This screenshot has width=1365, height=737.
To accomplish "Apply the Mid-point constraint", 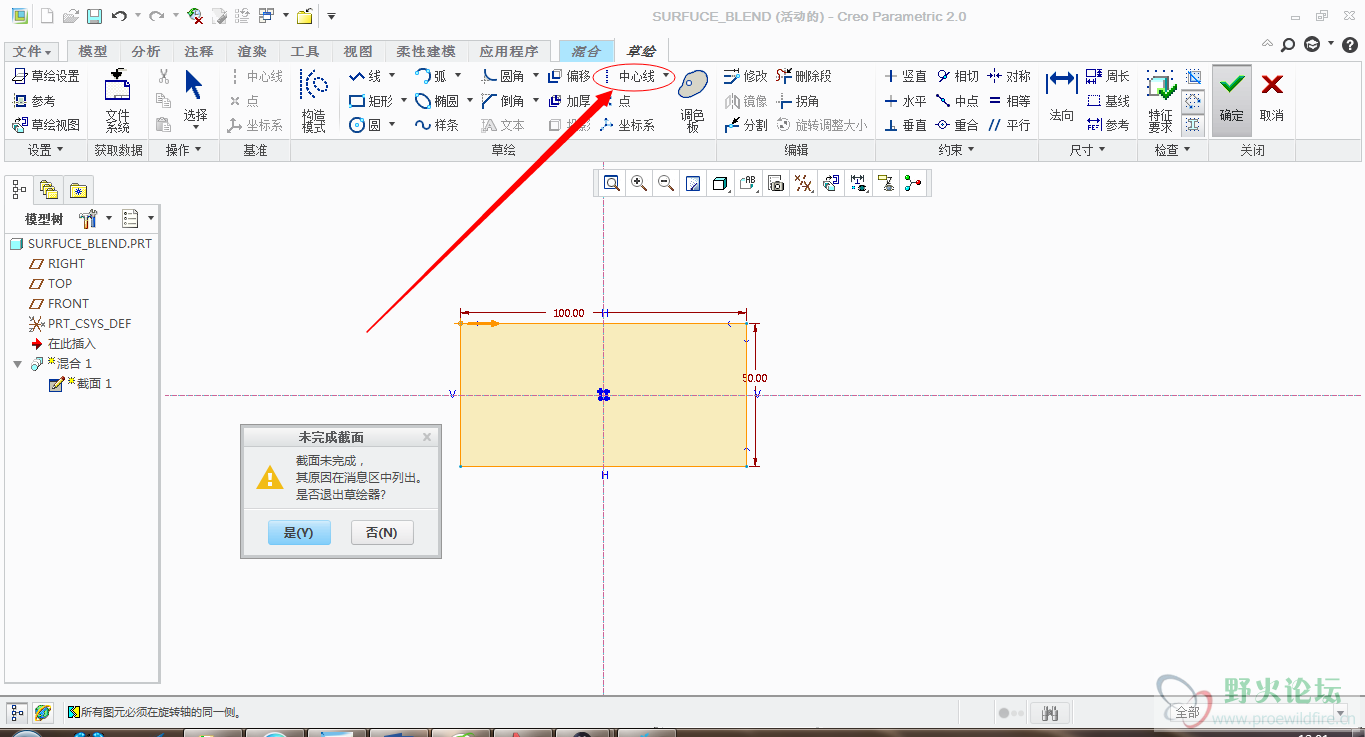I will point(957,101).
